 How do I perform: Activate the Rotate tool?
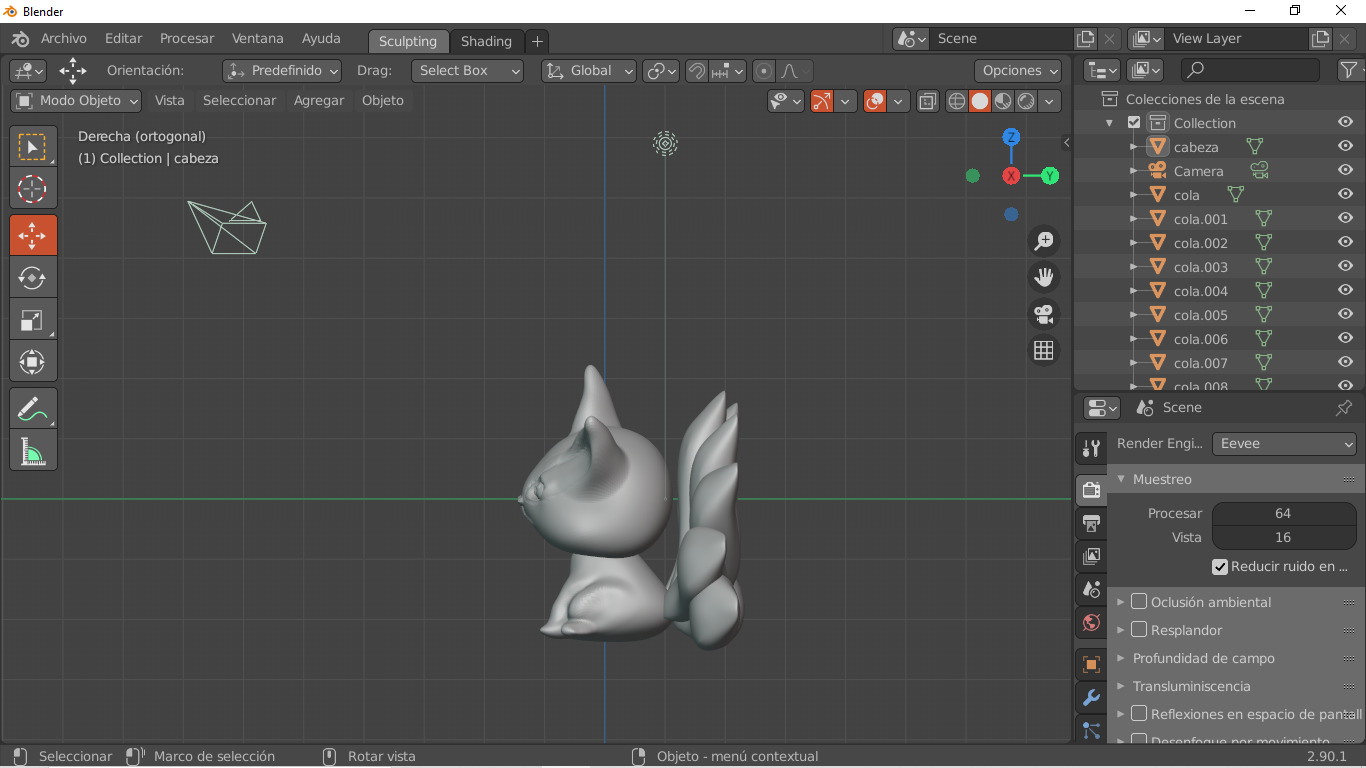pos(33,278)
